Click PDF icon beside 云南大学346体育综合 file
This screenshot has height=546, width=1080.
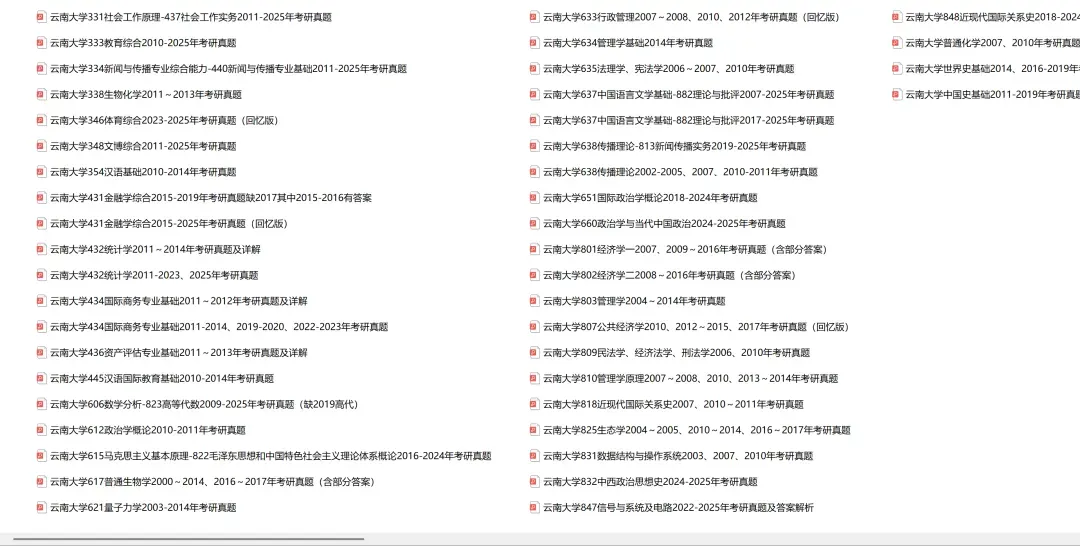41,120
